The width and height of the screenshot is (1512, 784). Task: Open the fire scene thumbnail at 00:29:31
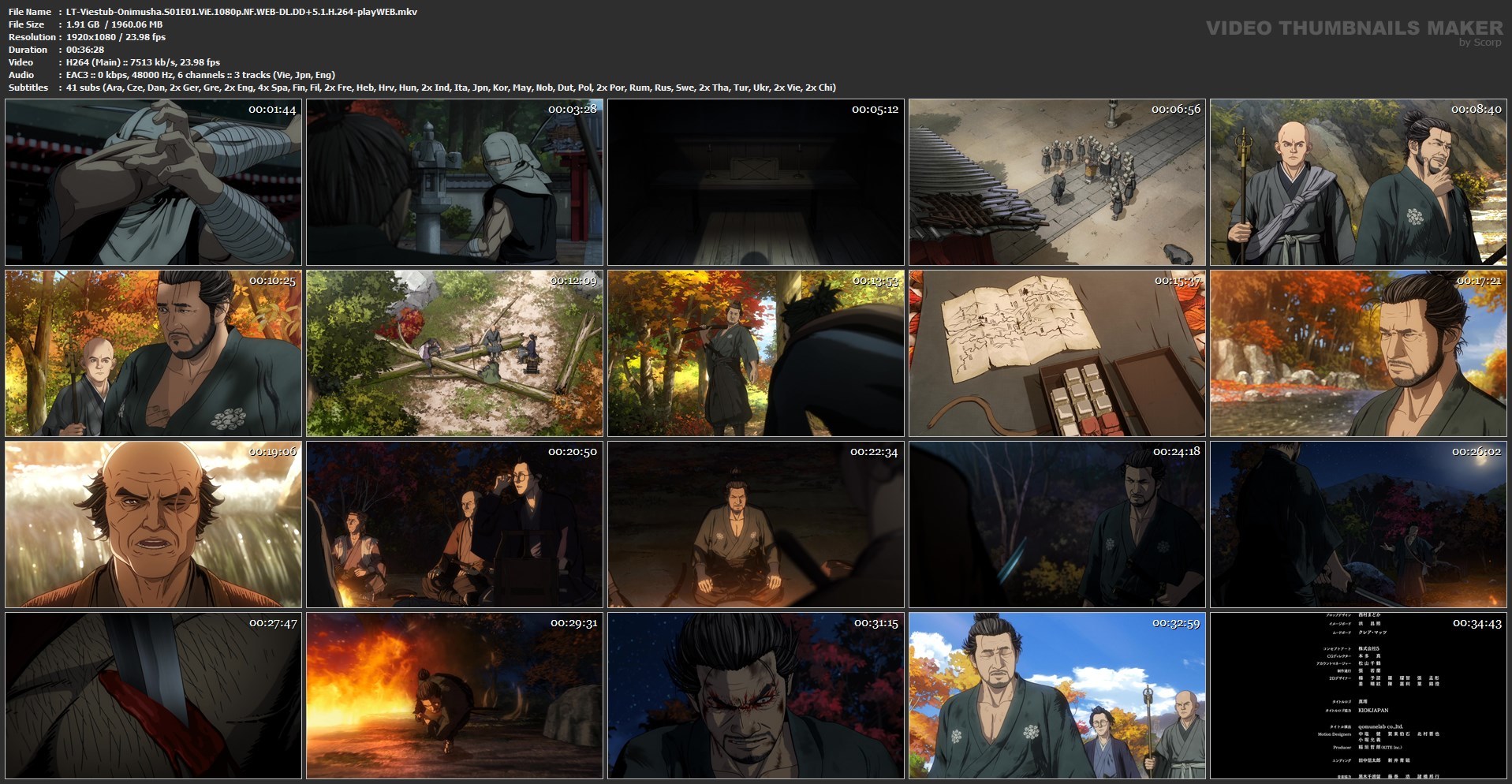coord(454,696)
